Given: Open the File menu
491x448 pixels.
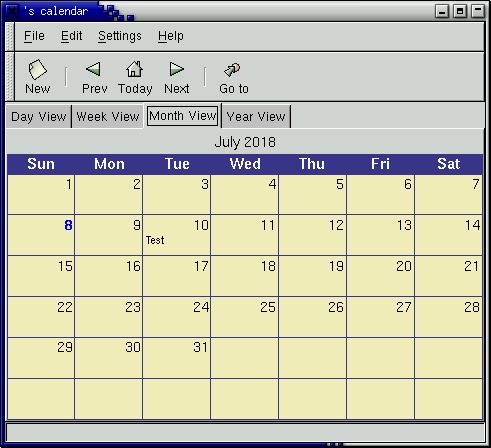Looking at the screenshot, I should tap(34, 36).
